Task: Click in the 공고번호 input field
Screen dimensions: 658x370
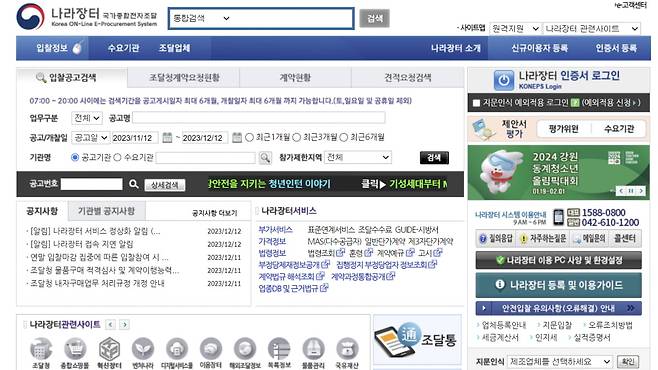Action: [91, 184]
